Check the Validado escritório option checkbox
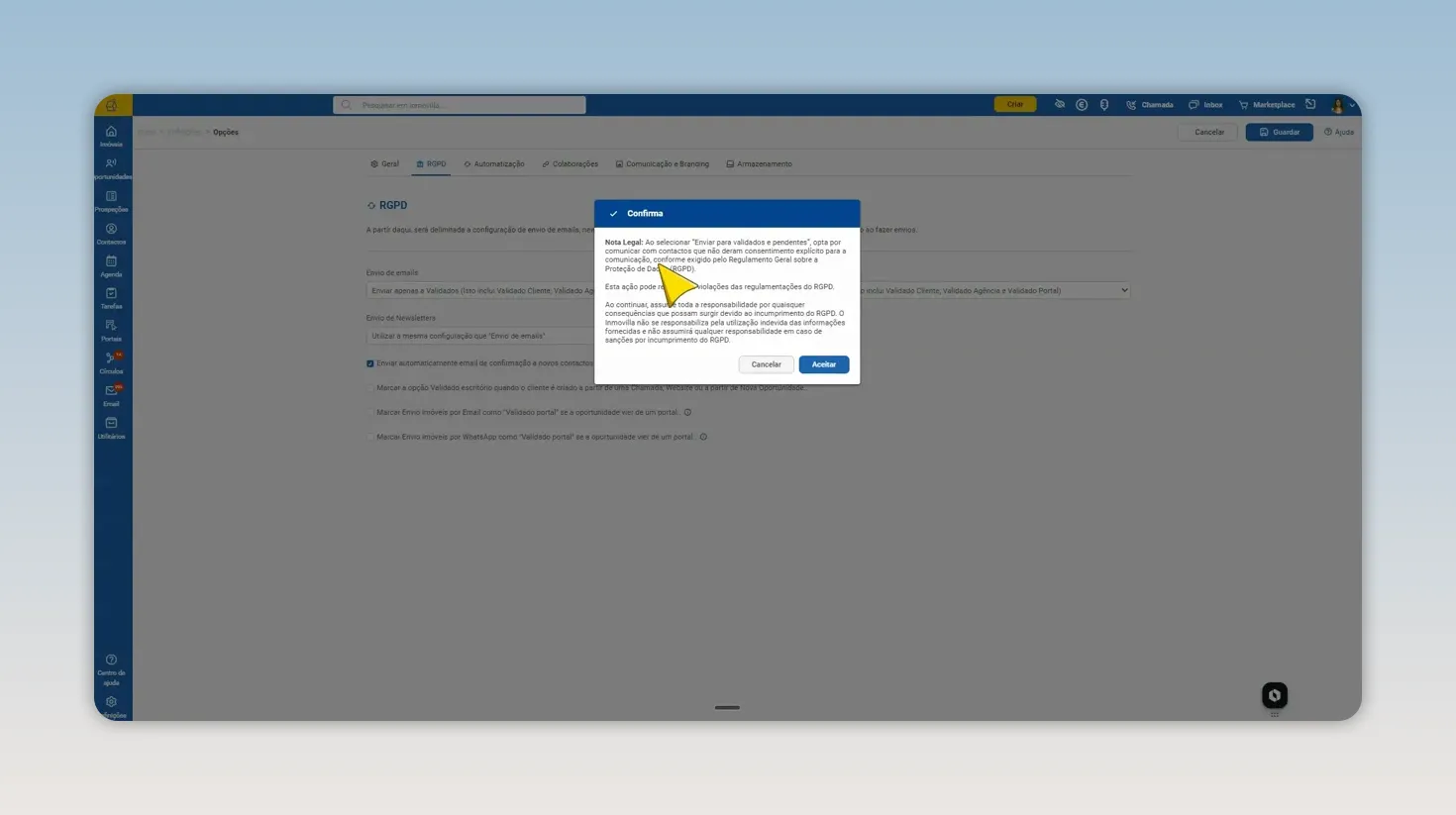The image size is (1456, 815). pos(370,388)
